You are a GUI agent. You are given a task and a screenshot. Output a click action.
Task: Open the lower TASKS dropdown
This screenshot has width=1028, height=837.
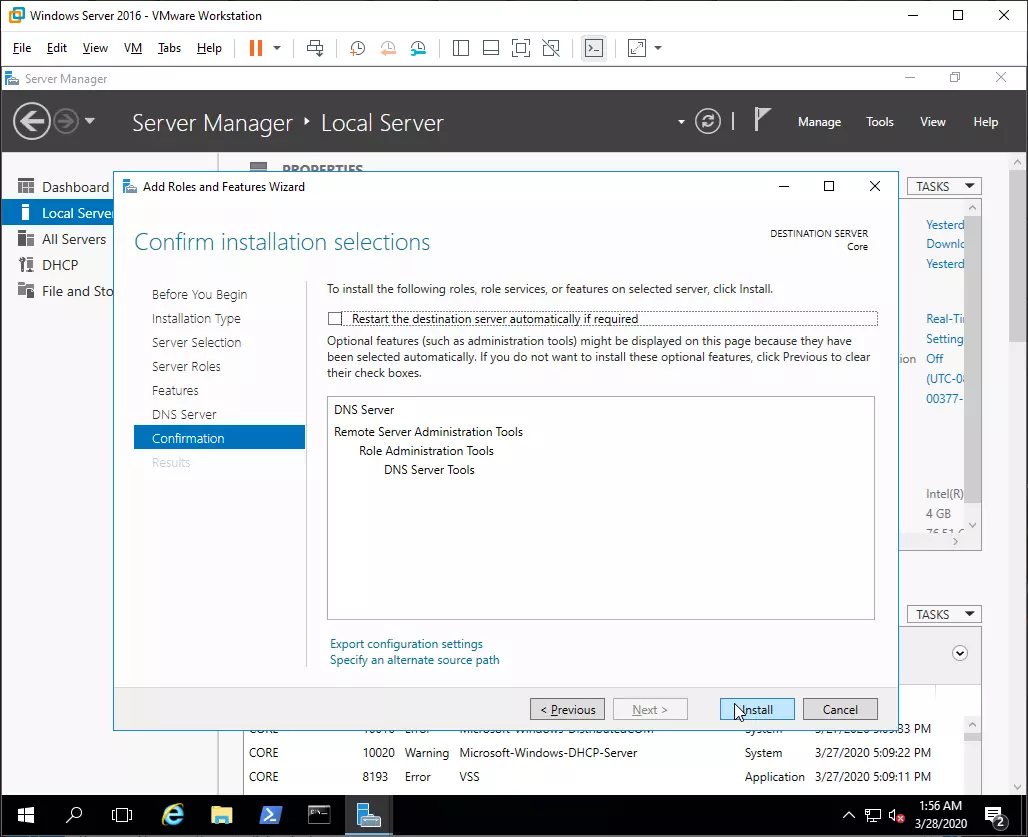[944, 614]
